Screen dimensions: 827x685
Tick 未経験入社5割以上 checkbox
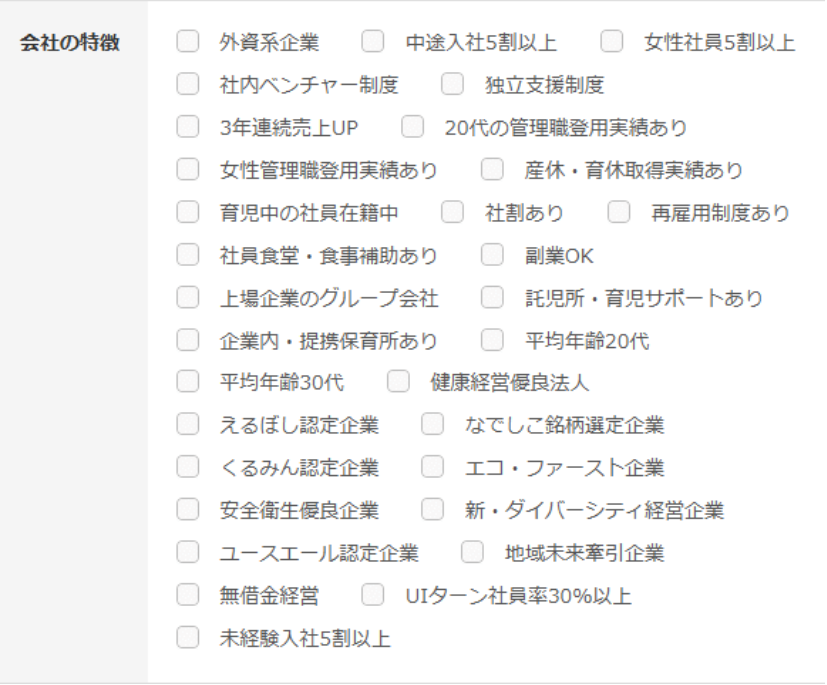point(186,638)
